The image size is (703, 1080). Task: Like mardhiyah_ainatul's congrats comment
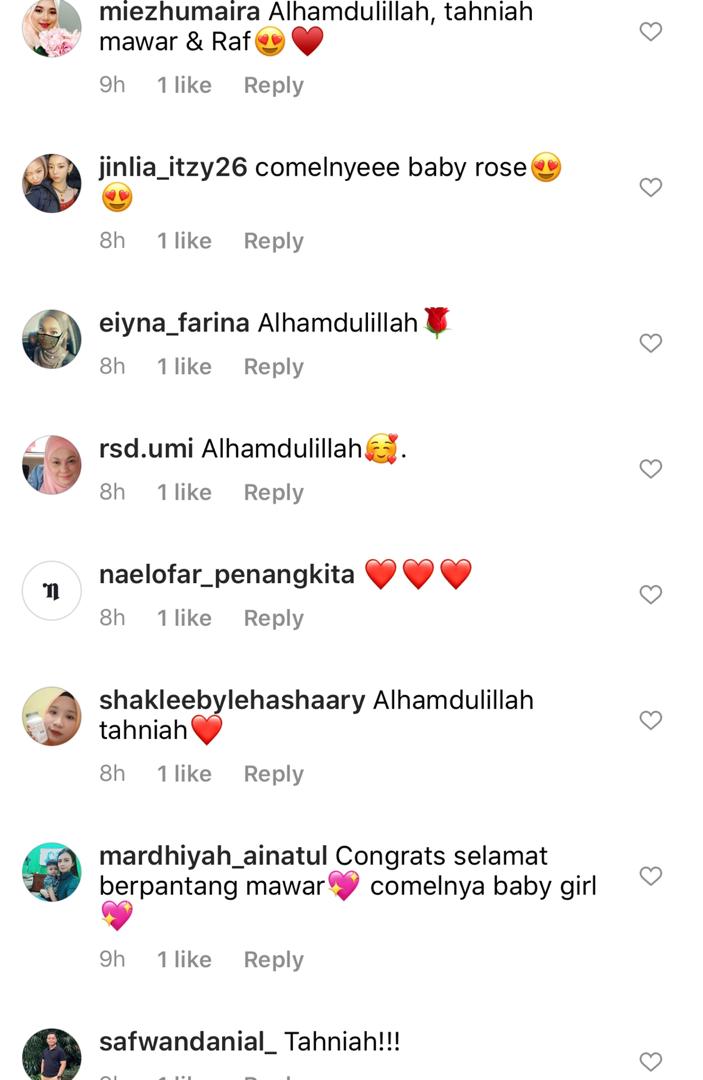651,876
